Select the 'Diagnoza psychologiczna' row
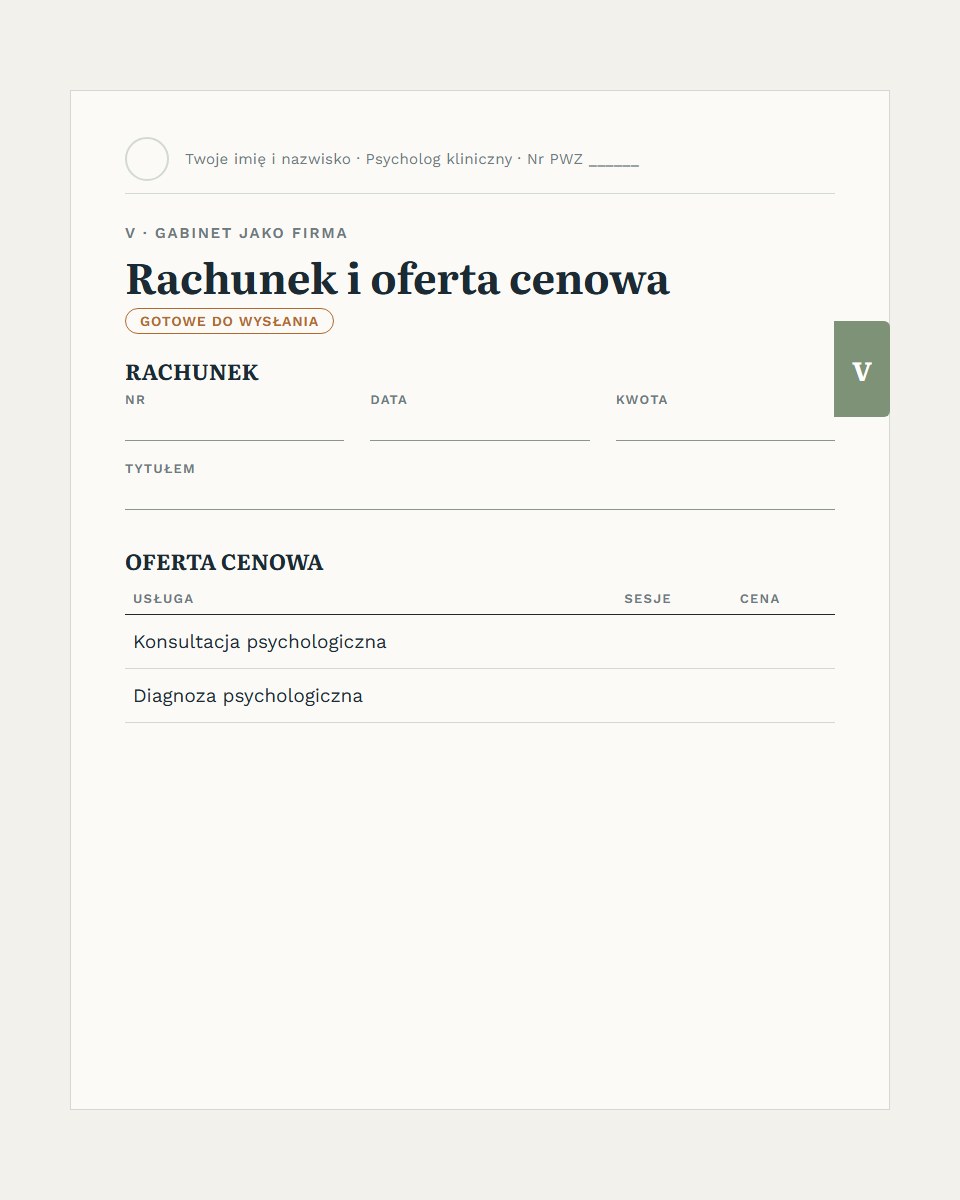Image resolution: width=960 pixels, height=1200 pixels. coord(480,696)
